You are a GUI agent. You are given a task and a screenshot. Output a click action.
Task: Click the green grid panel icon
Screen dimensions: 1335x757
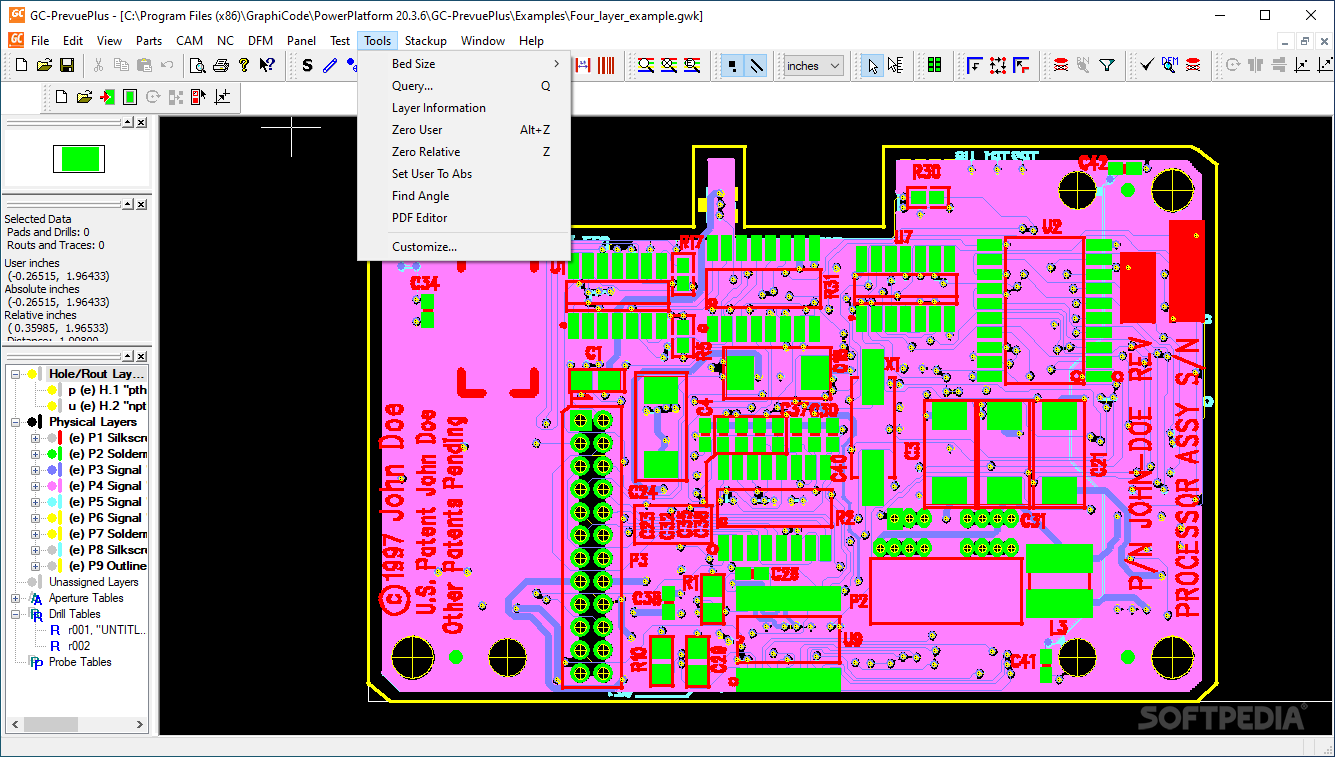(935, 65)
